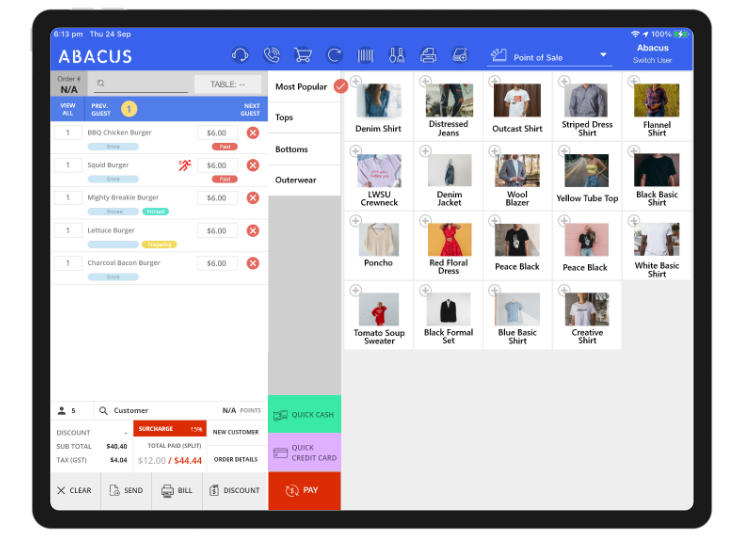This screenshot has width=745, height=538.
Task: Click the headset support icon
Action: pyautogui.click(x=240, y=55)
